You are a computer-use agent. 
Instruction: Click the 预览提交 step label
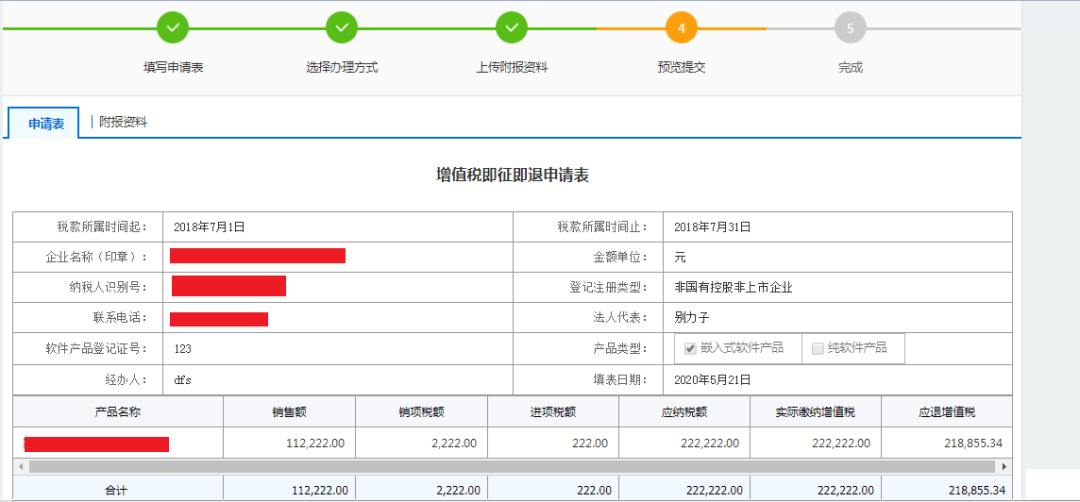point(681,68)
